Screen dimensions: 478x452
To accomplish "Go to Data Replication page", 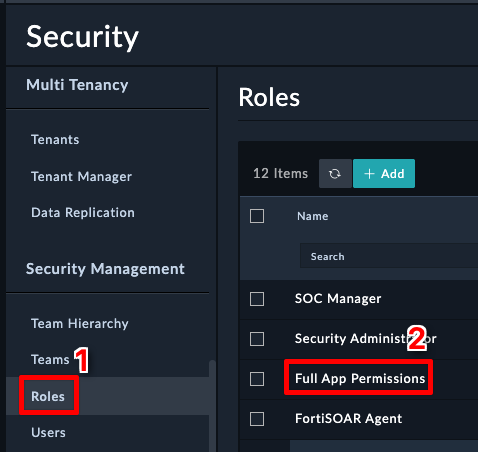I will [83, 213].
